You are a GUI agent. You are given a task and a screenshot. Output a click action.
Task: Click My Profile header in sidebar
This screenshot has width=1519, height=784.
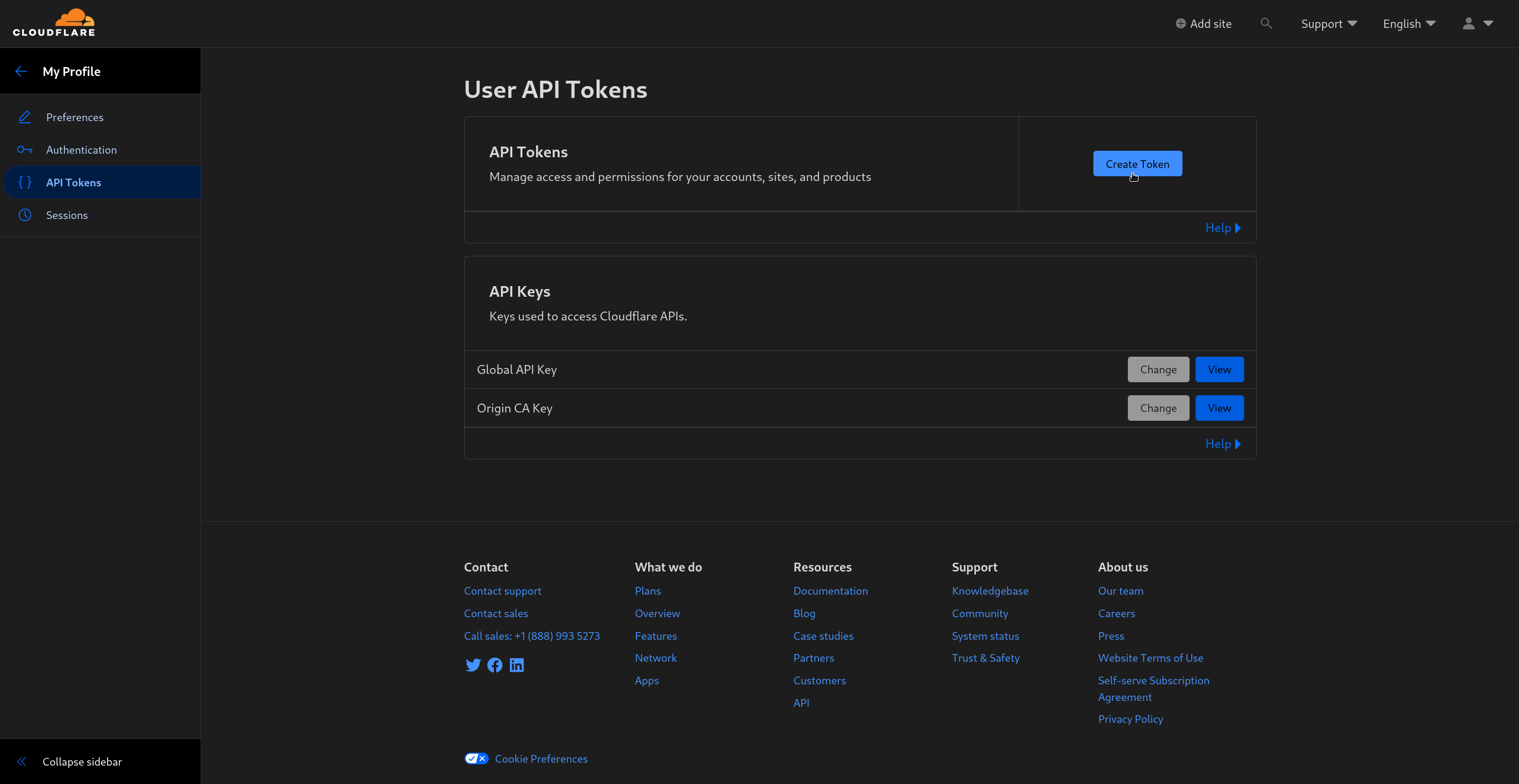pyautogui.click(x=72, y=71)
